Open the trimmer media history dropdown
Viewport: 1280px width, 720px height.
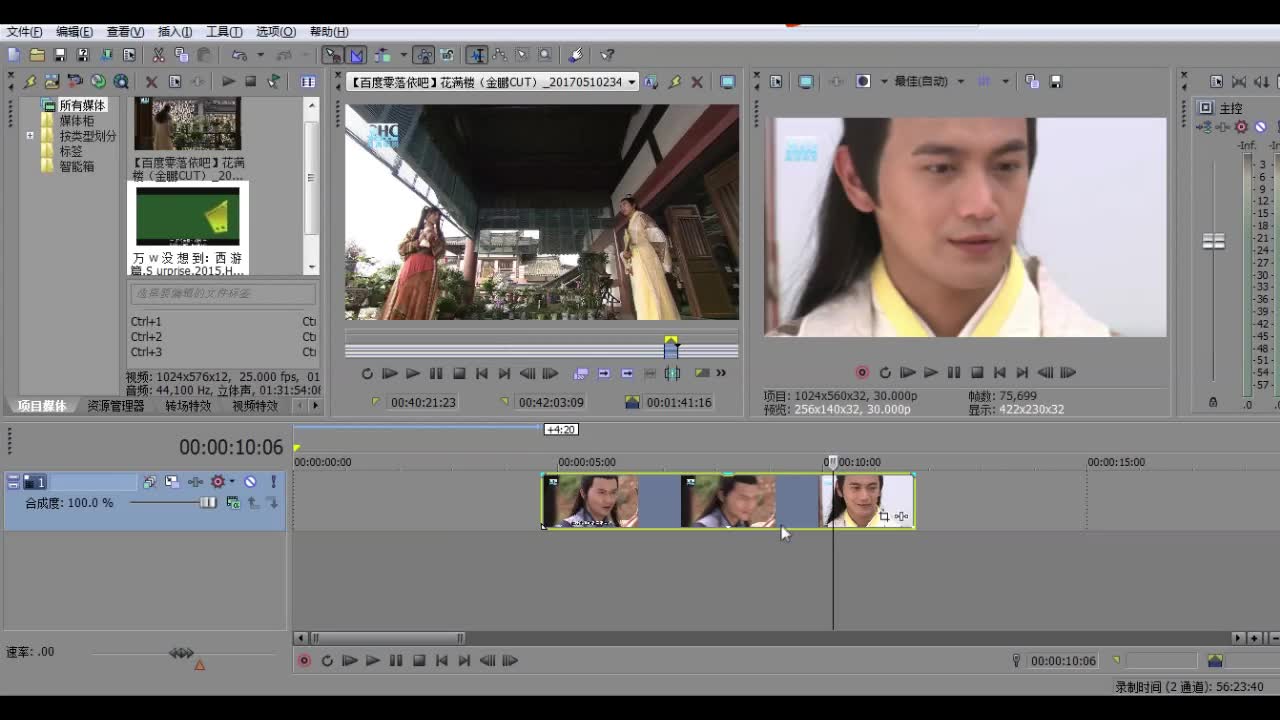(632, 82)
